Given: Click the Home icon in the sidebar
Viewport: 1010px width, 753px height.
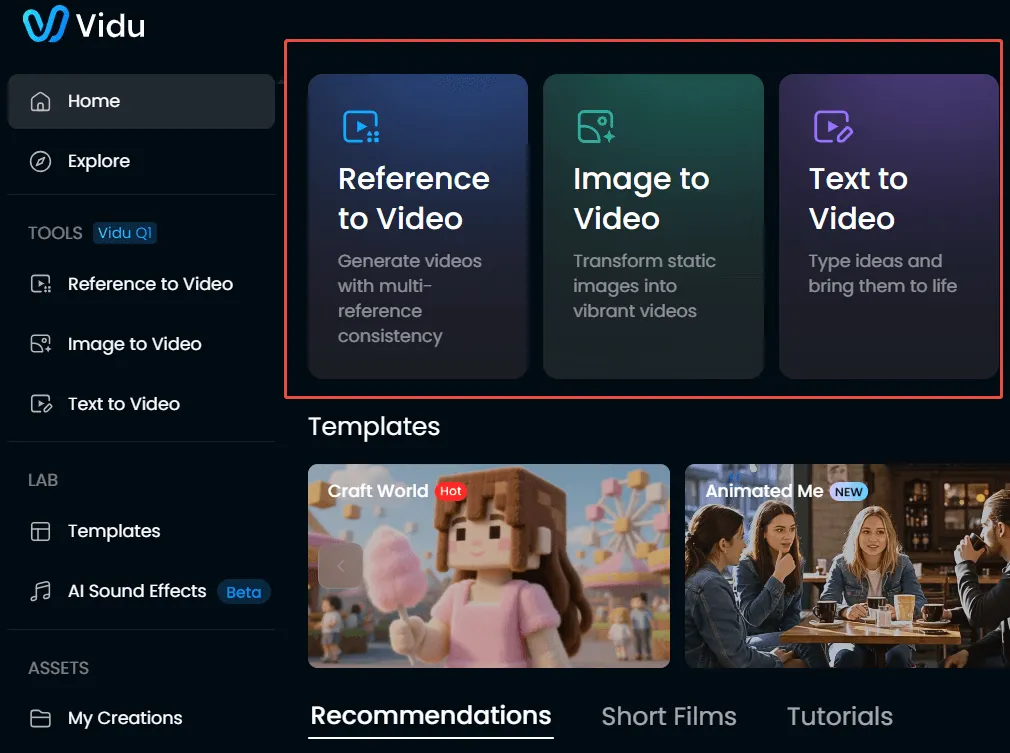Looking at the screenshot, I should pyautogui.click(x=41, y=101).
